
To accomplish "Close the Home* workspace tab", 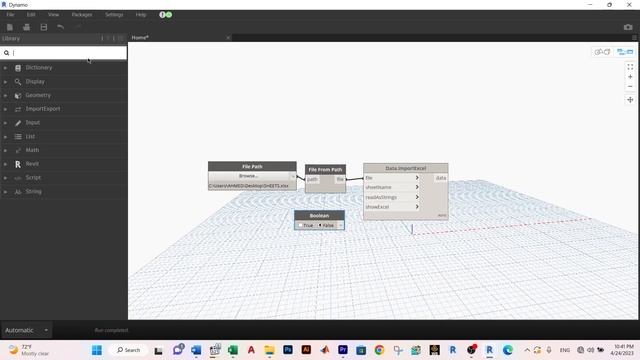I will [228, 38].
